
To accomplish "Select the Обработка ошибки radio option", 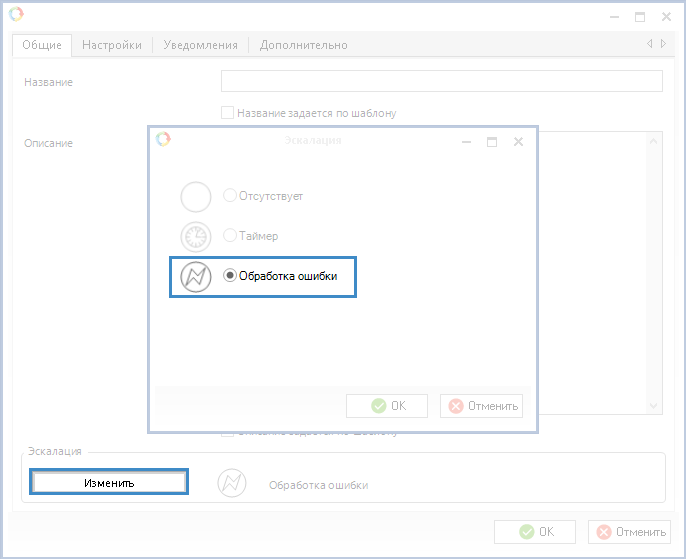I will (230, 276).
